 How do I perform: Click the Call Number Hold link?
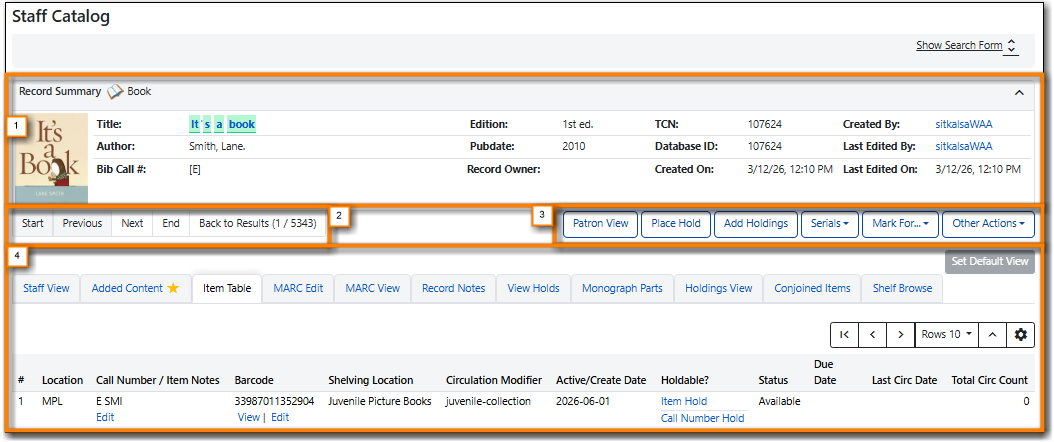[702, 418]
